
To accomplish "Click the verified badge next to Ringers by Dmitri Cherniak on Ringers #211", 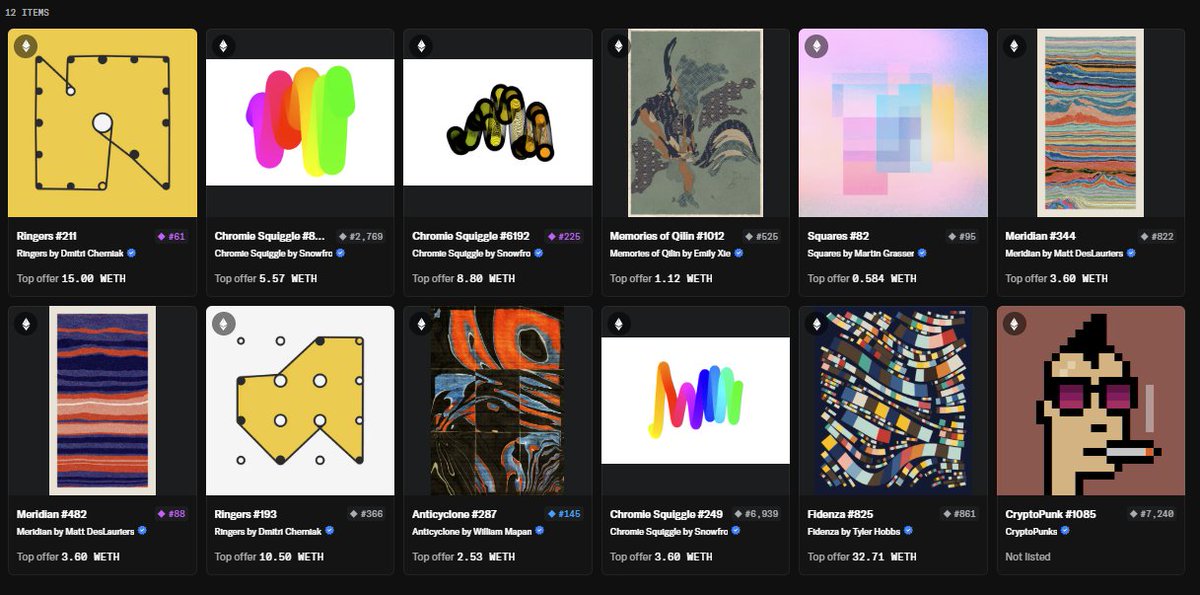I will click(x=132, y=254).
